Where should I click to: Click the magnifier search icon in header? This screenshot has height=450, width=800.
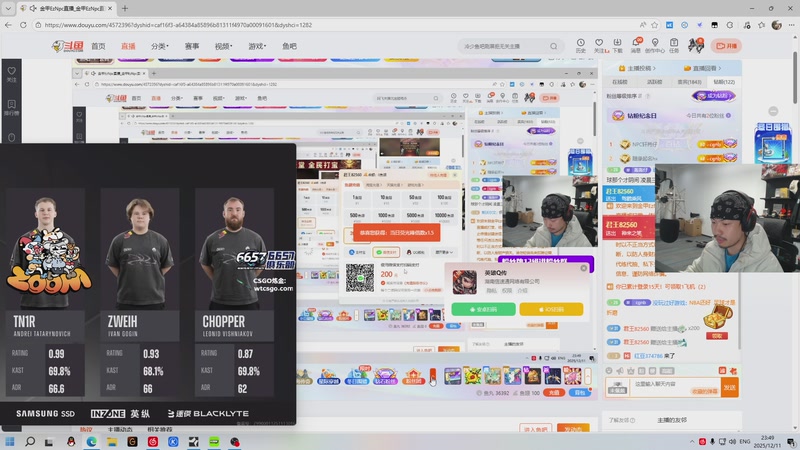point(554,46)
